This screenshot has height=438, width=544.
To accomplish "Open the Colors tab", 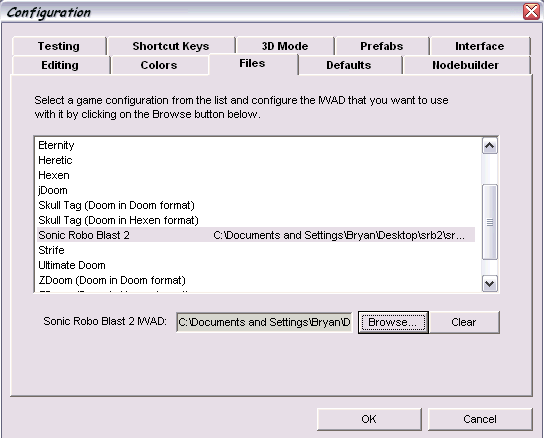I will (x=159, y=65).
